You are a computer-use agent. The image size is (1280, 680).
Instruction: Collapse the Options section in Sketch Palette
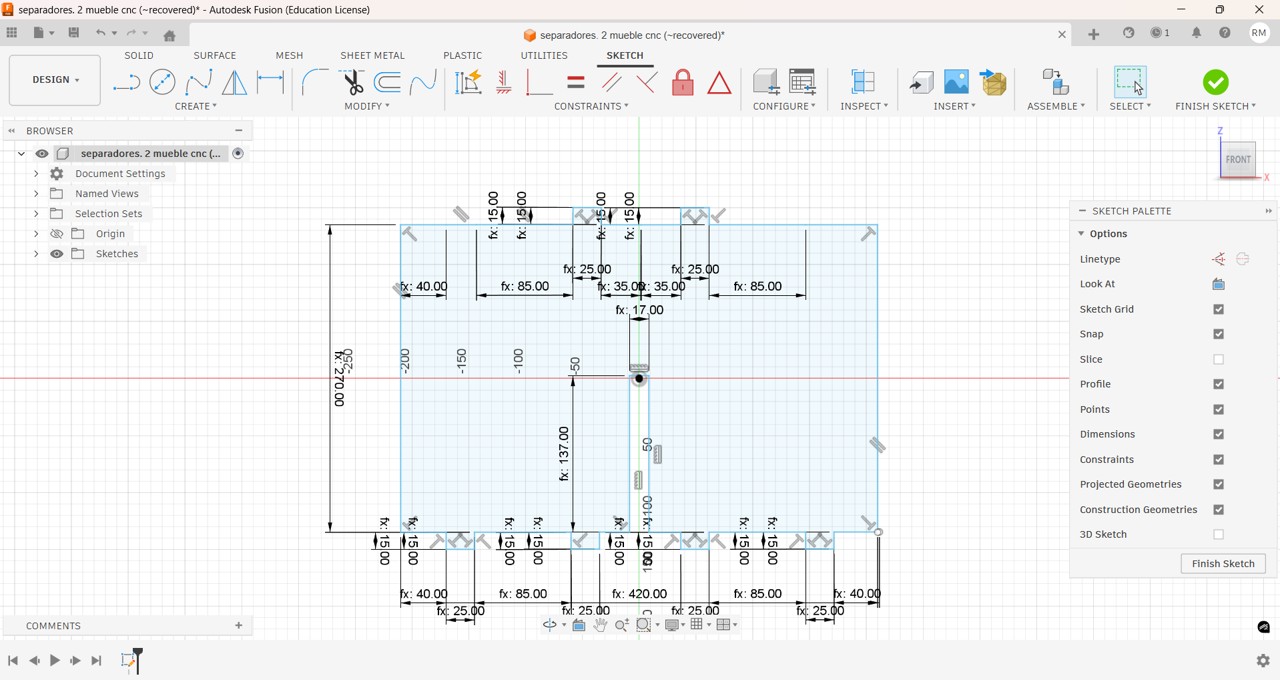pos(1081,234)
